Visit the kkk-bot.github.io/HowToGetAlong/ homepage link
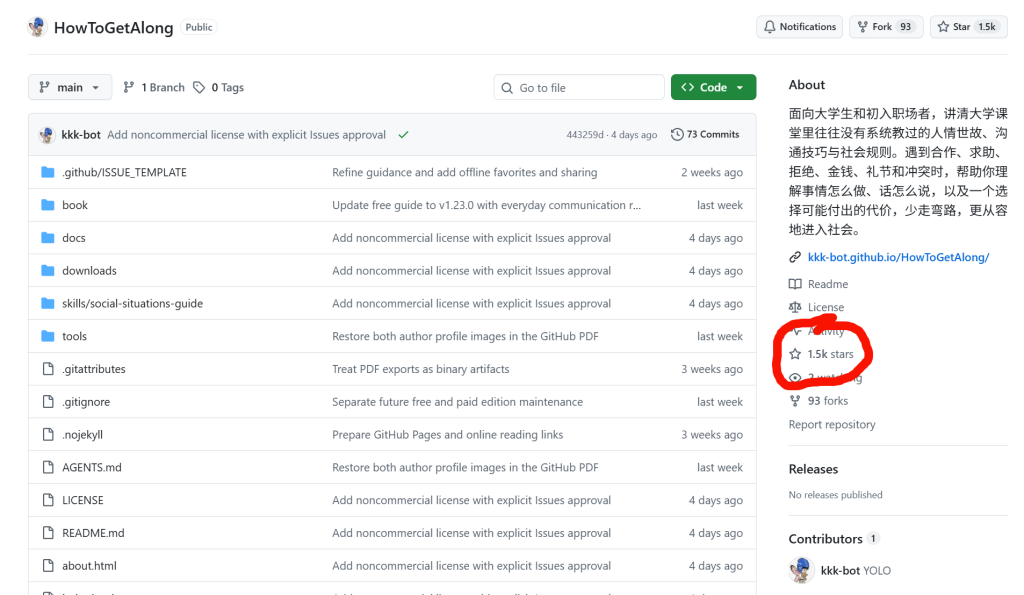 (898, 257)
